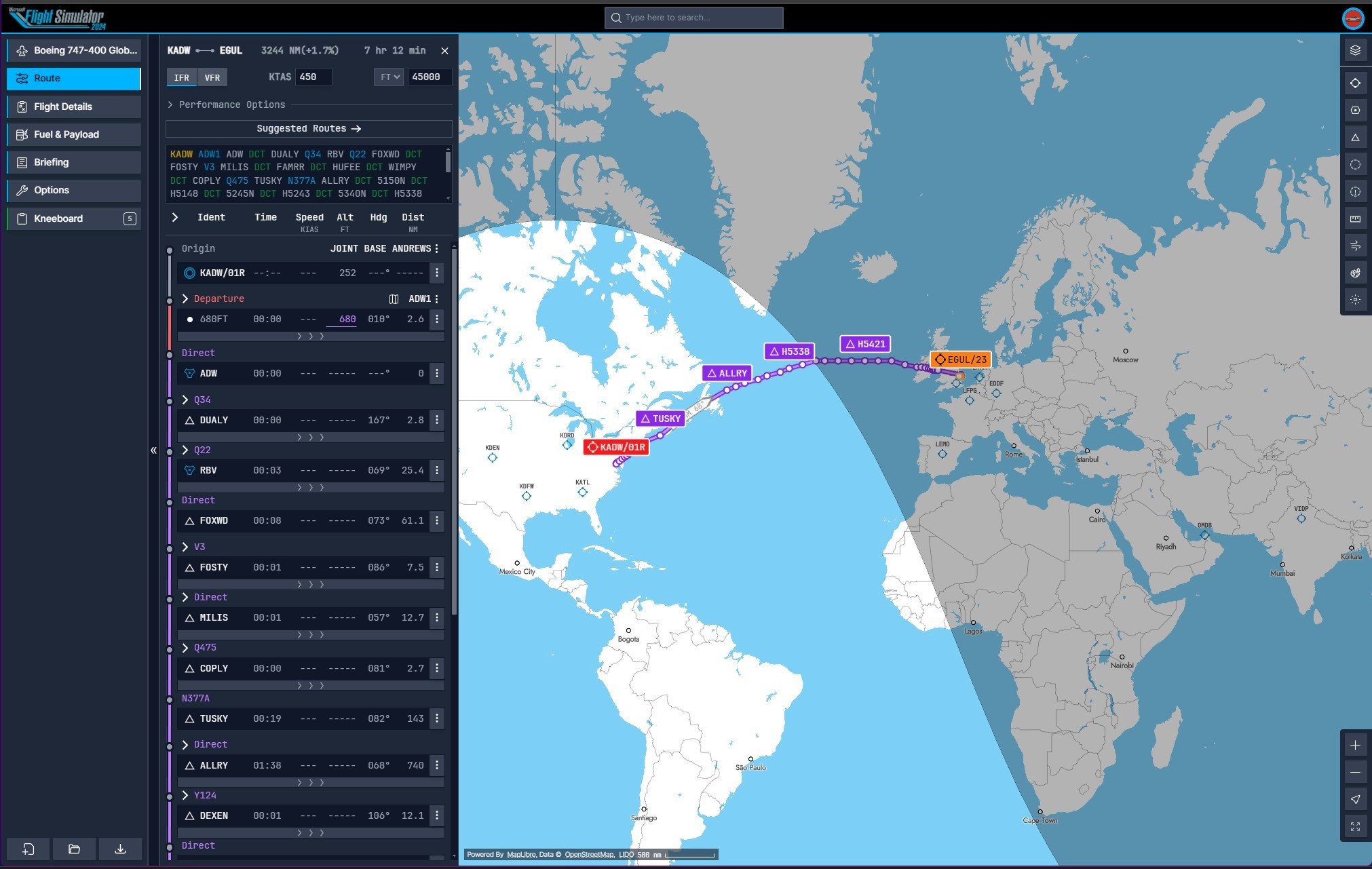Image resolution: width=1372 pixels, height=869 pixels.
Task: Click the KTAS 450 speed field
Action: coord(313,77)
